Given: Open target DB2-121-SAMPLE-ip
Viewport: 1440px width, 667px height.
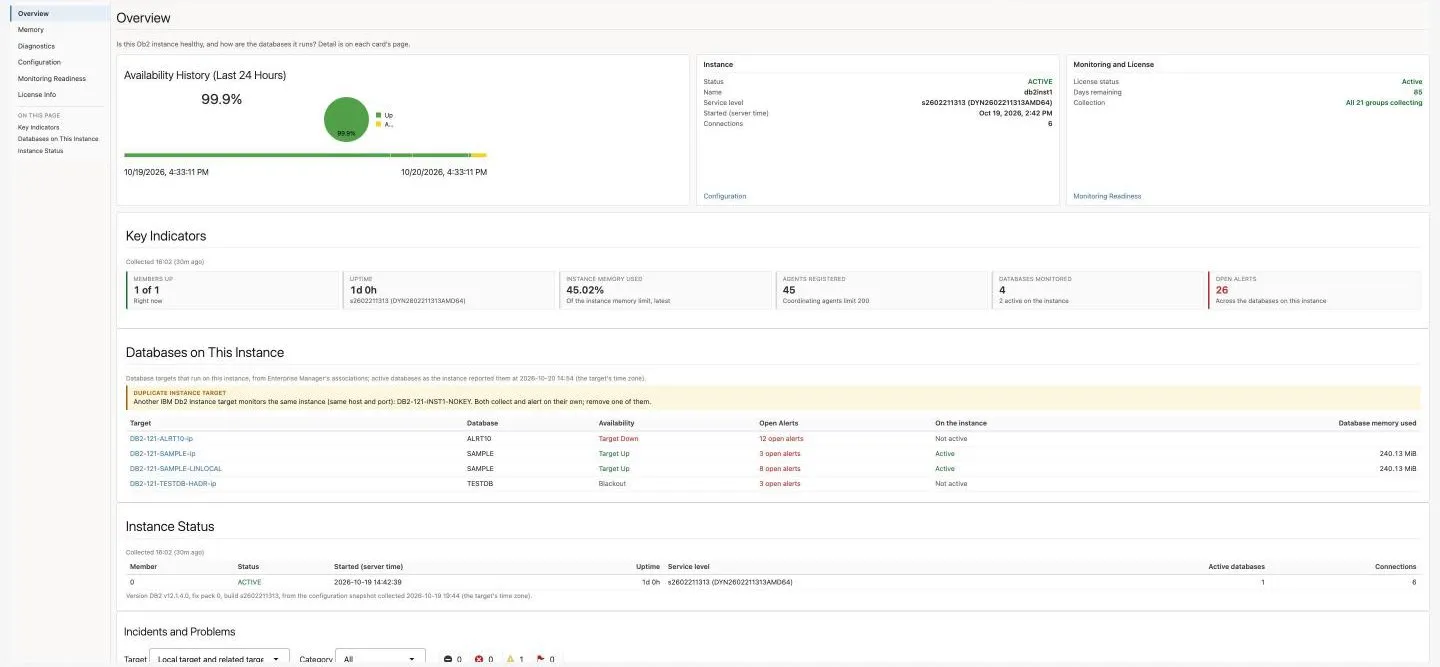Looking at the screenshot, I should 162,453.
